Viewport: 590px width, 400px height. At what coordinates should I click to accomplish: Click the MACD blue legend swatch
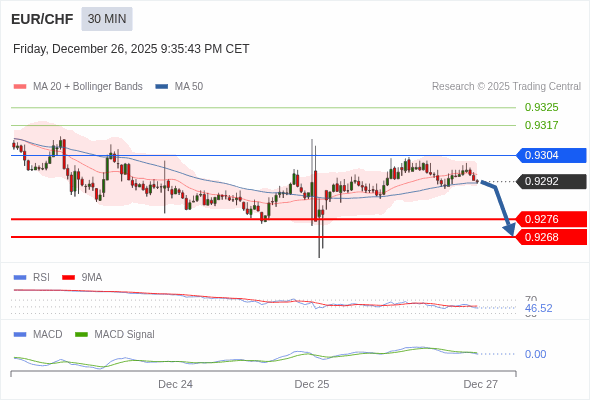pos(20,335)
